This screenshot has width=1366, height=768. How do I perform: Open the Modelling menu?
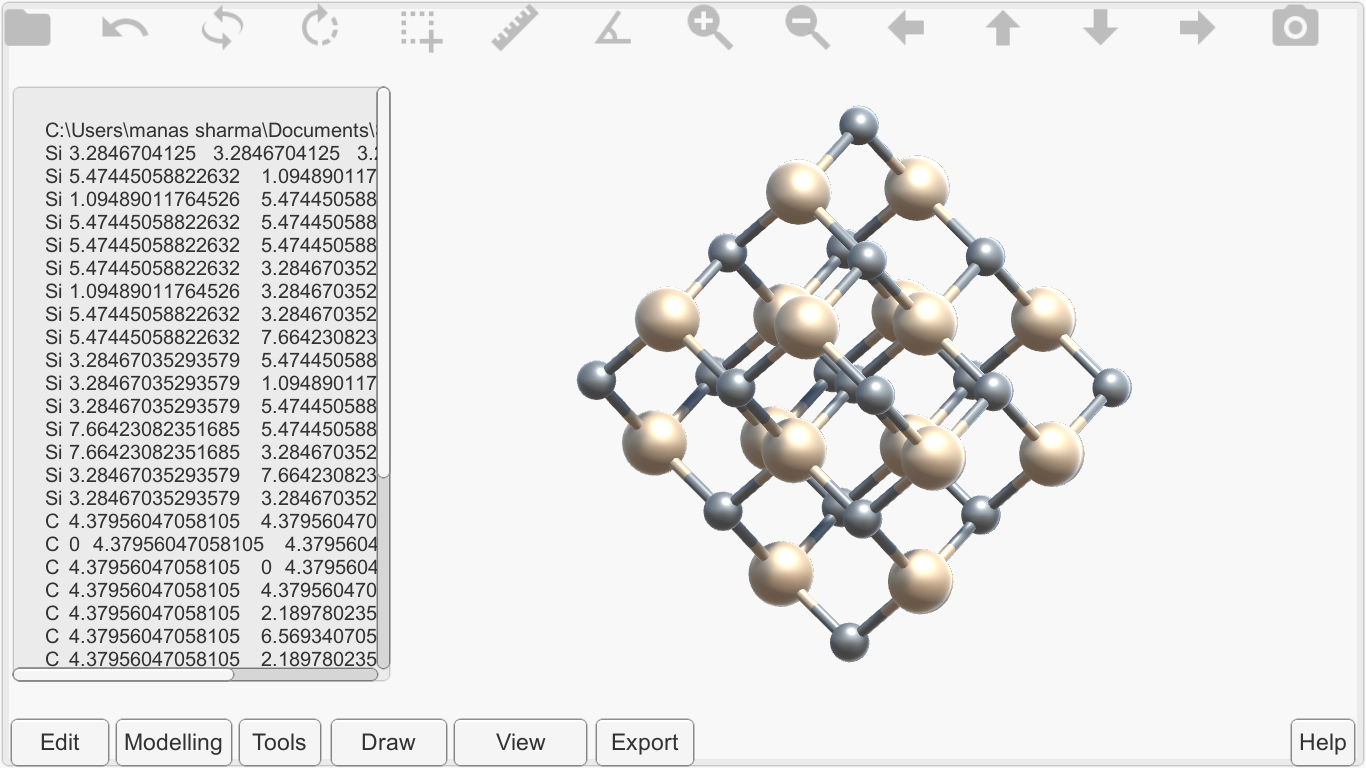tap(174, 742)
